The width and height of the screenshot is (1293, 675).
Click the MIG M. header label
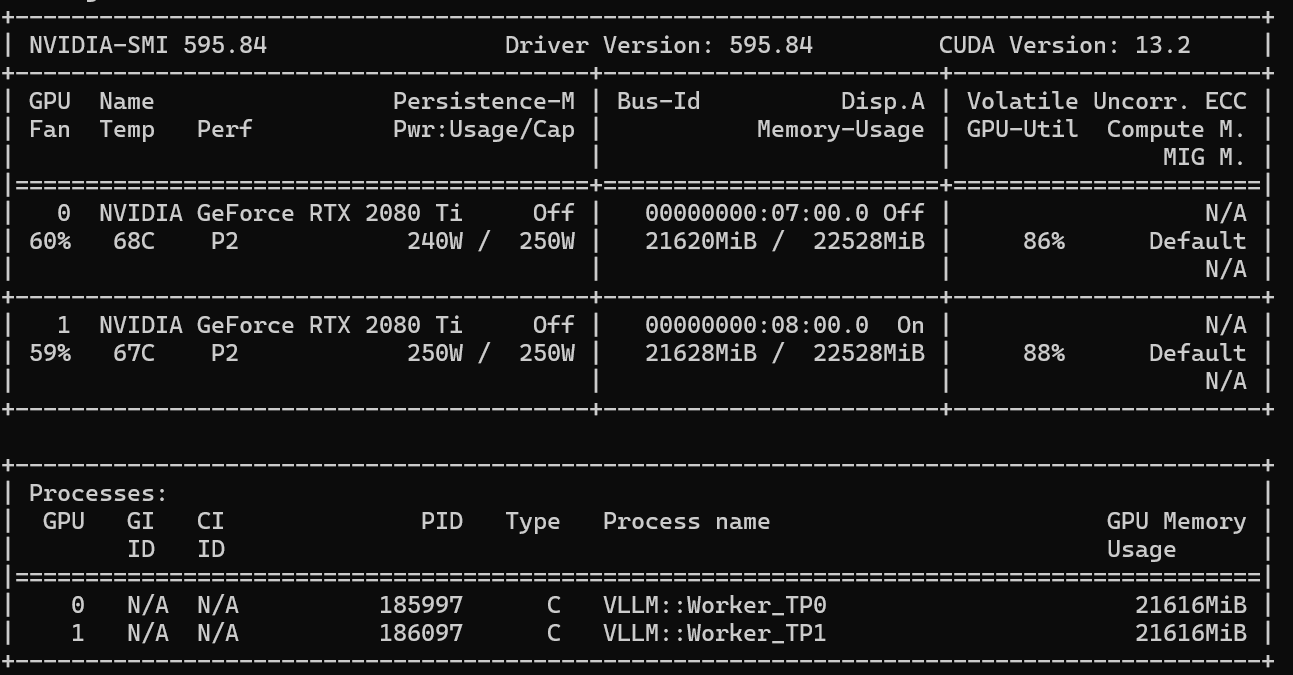pos(1205,157)
